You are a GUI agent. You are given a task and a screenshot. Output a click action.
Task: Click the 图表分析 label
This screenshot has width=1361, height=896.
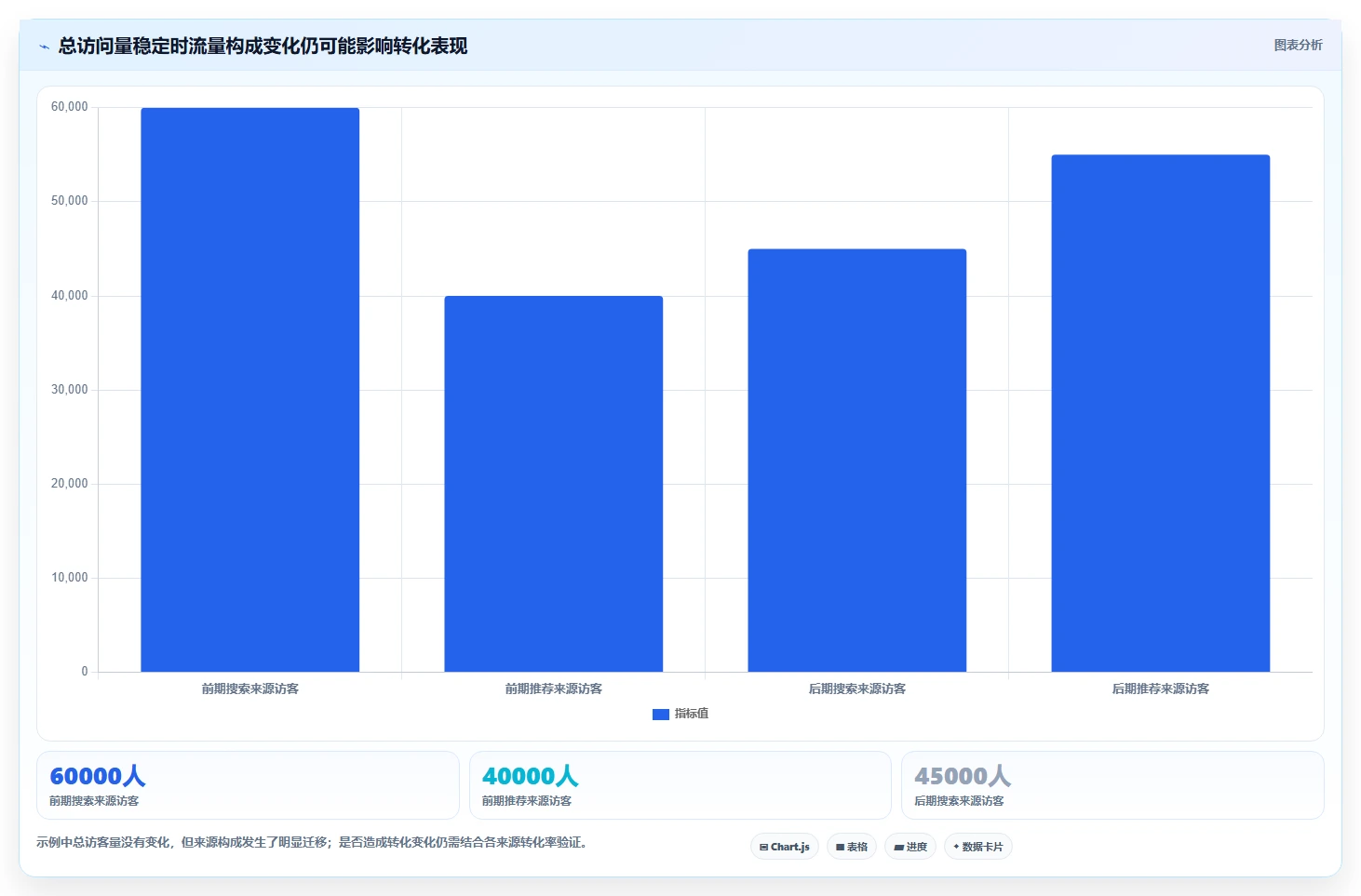(x=1298, y=45)
